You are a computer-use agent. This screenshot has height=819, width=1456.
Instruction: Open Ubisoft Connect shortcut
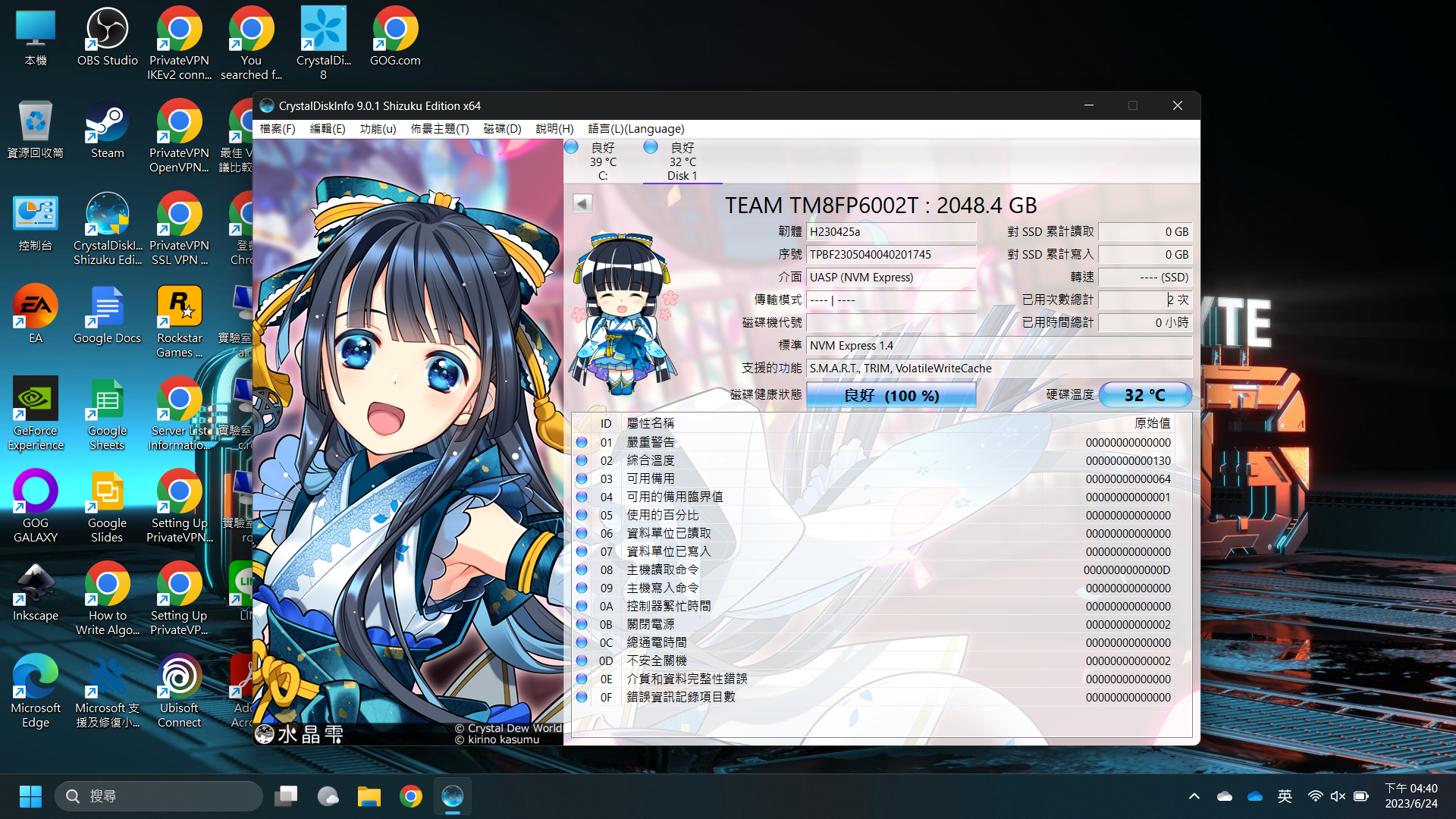(x=179, y=691)
